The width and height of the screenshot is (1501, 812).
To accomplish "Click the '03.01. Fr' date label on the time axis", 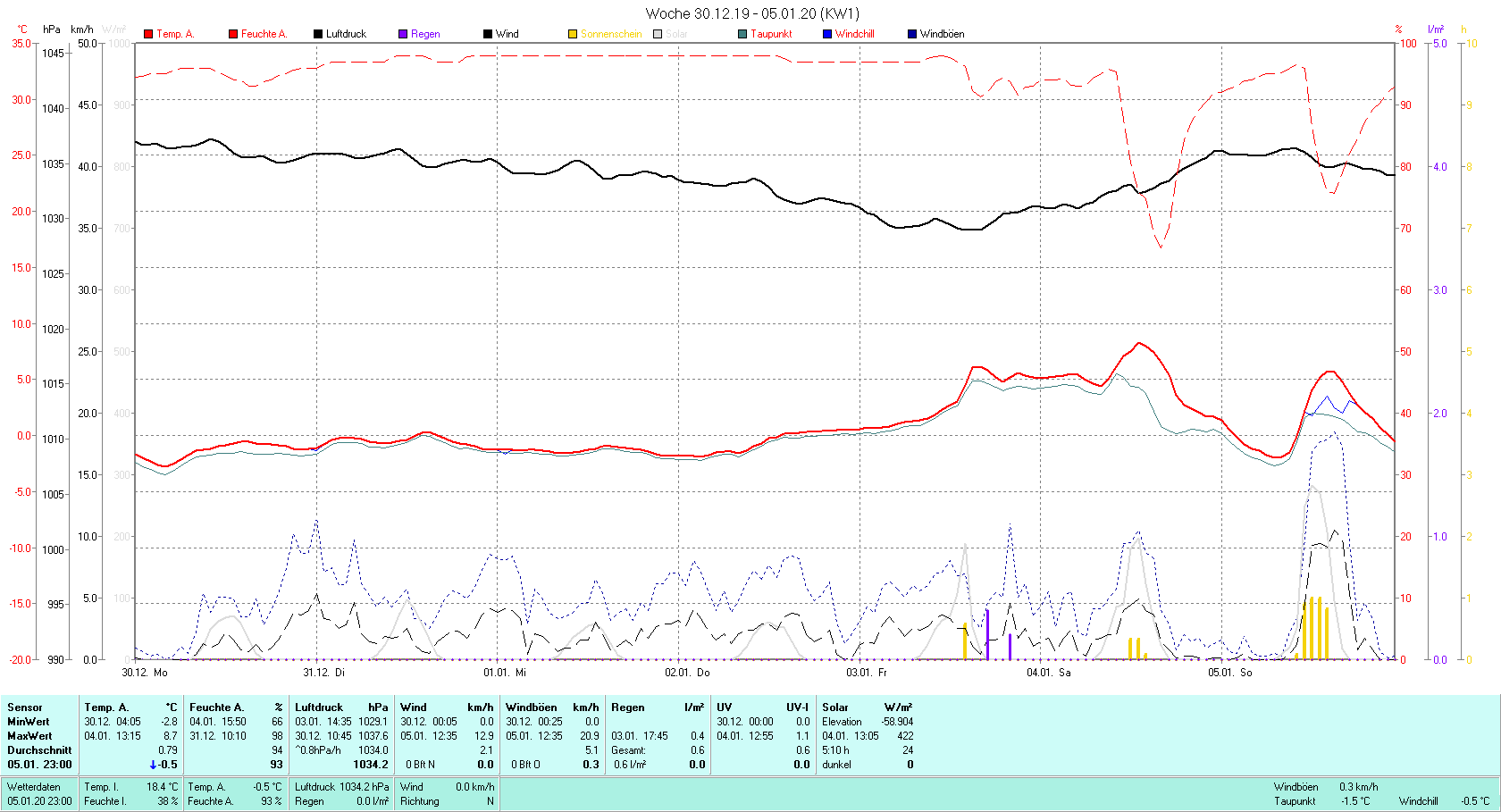I will pyautogui.click(x=867, y=673).
